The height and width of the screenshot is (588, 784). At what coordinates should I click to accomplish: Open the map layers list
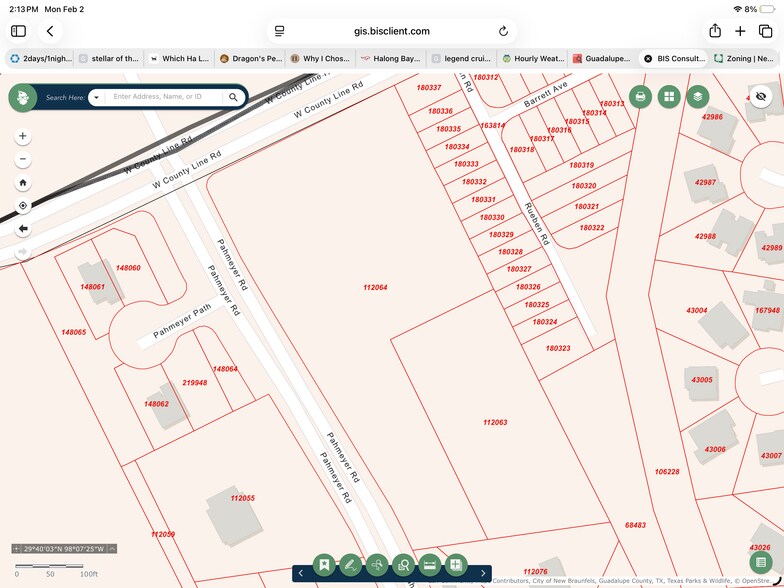tap(698, 97)
